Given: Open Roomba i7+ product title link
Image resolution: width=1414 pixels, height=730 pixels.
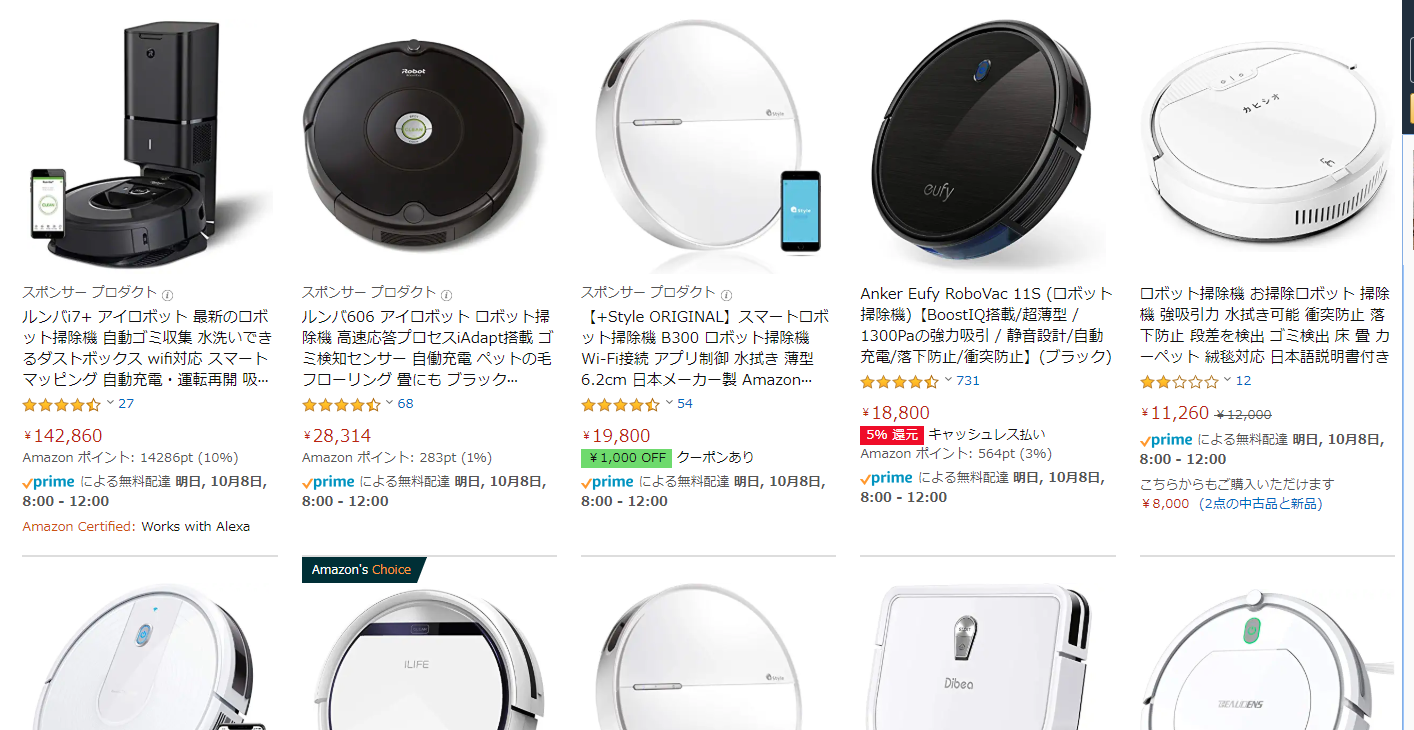Looking at the screenshot, I should tap(147, 347).
